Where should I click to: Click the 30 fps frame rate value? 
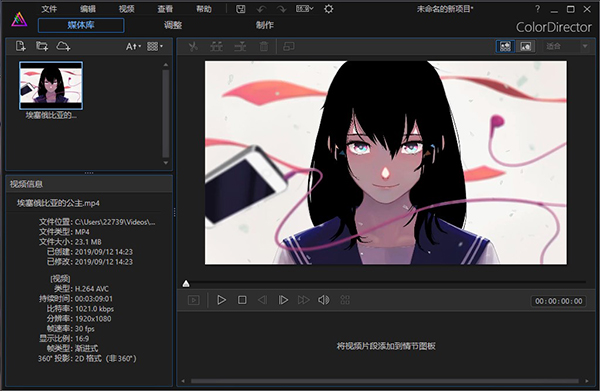(x=85, y=329)
